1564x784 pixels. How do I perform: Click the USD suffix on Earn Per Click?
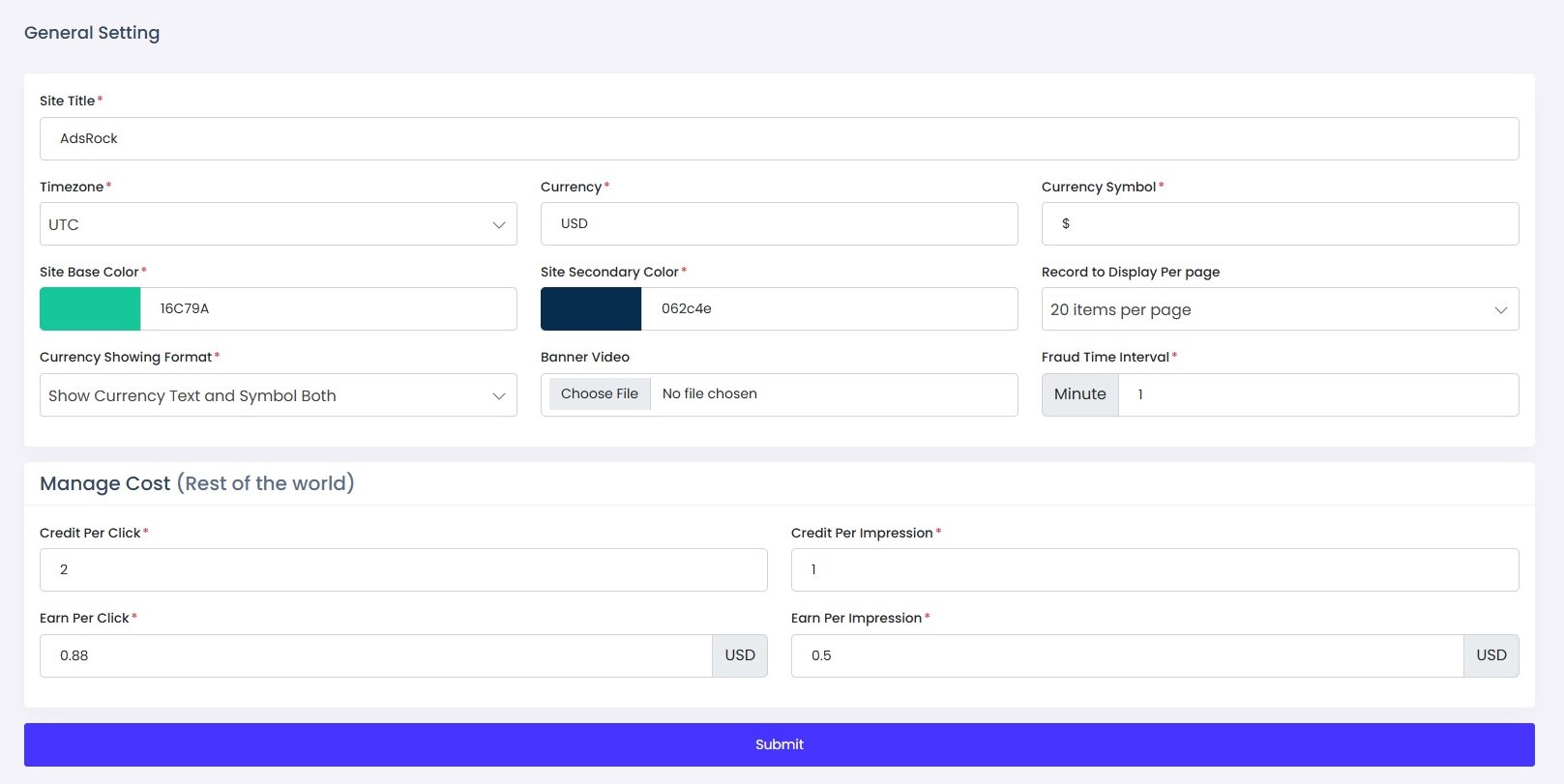(x=740, y=655)
